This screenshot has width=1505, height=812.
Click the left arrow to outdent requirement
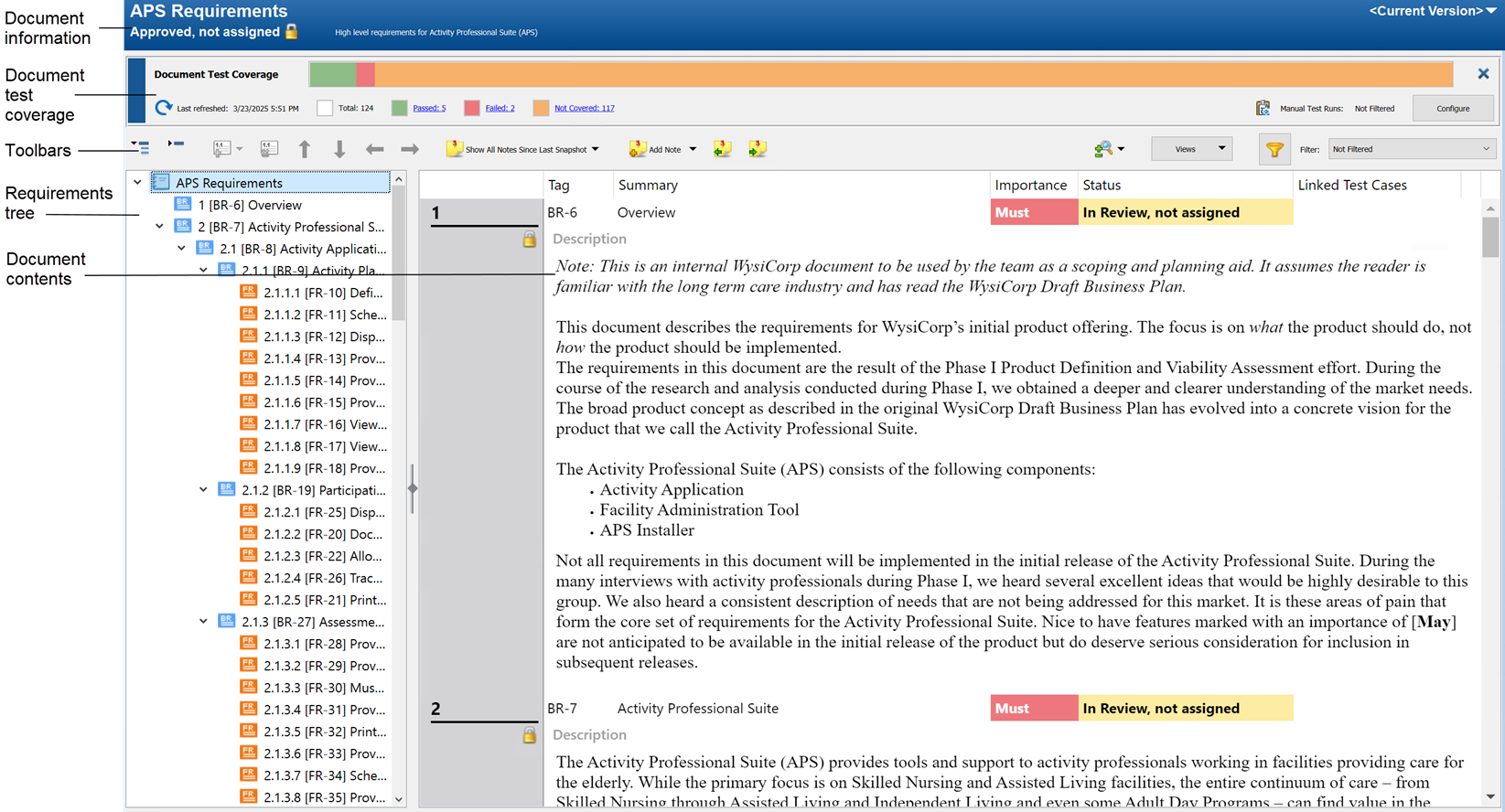coord(374,149)
